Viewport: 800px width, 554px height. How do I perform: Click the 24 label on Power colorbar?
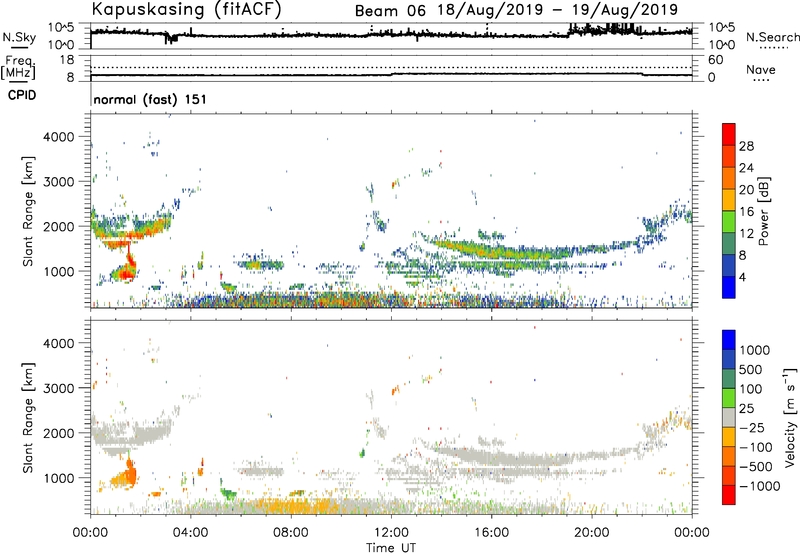tap(746, 168)
